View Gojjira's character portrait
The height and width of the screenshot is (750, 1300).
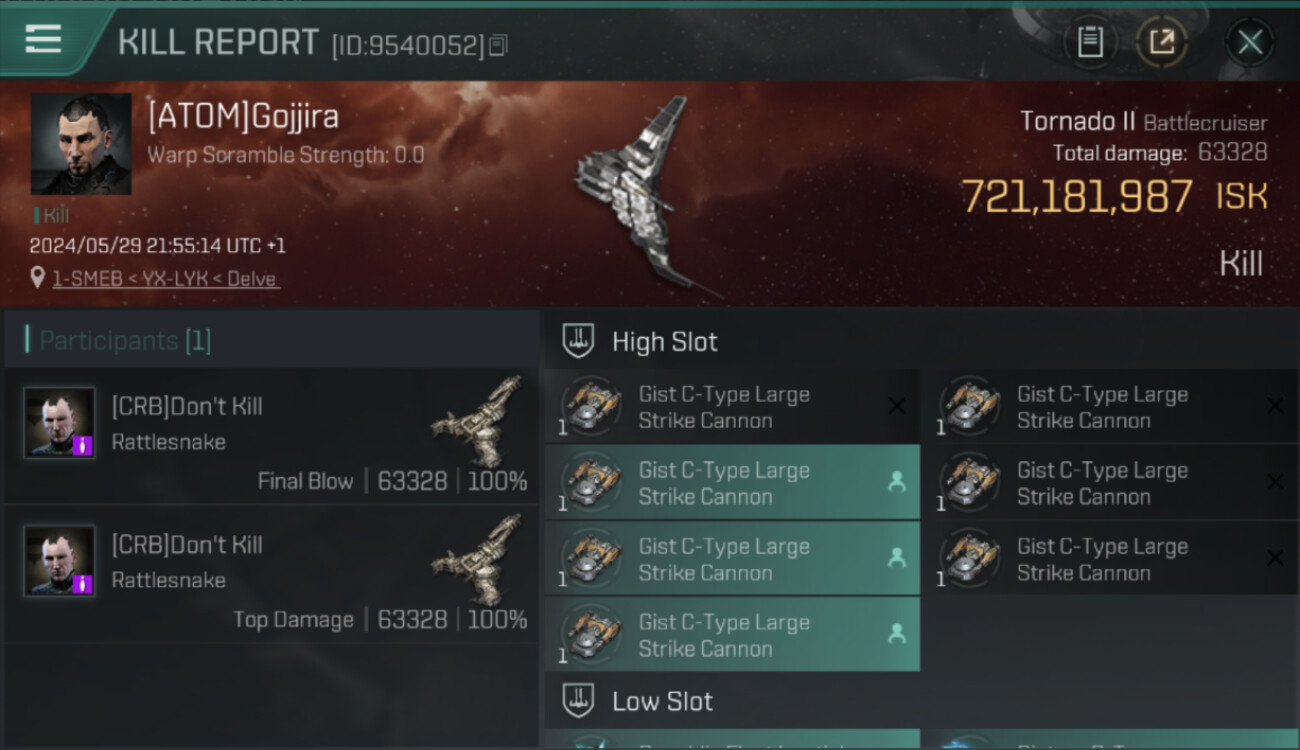pyautogui.click(x=81, y=144)
